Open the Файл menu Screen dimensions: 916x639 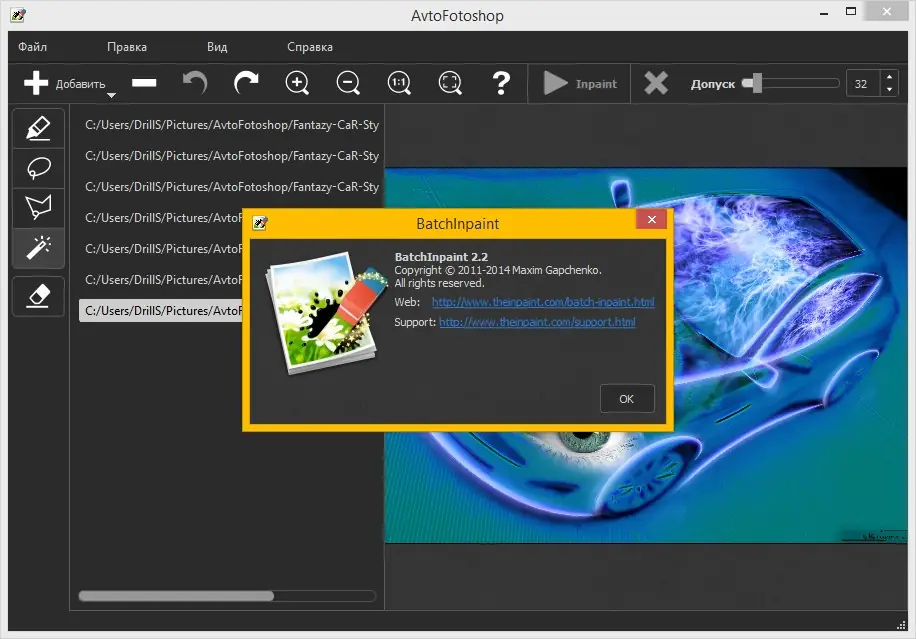32,47
